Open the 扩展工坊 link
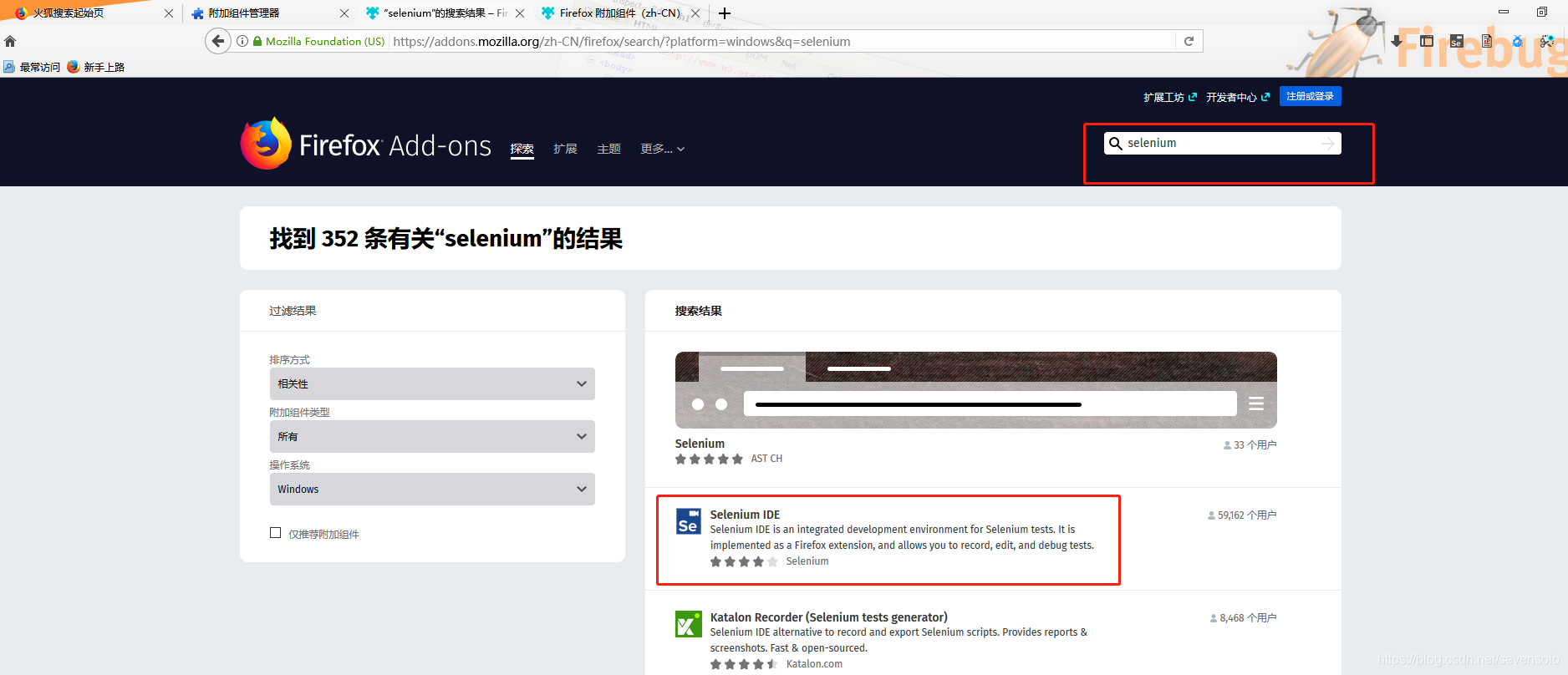 (x=1170, y=97)
